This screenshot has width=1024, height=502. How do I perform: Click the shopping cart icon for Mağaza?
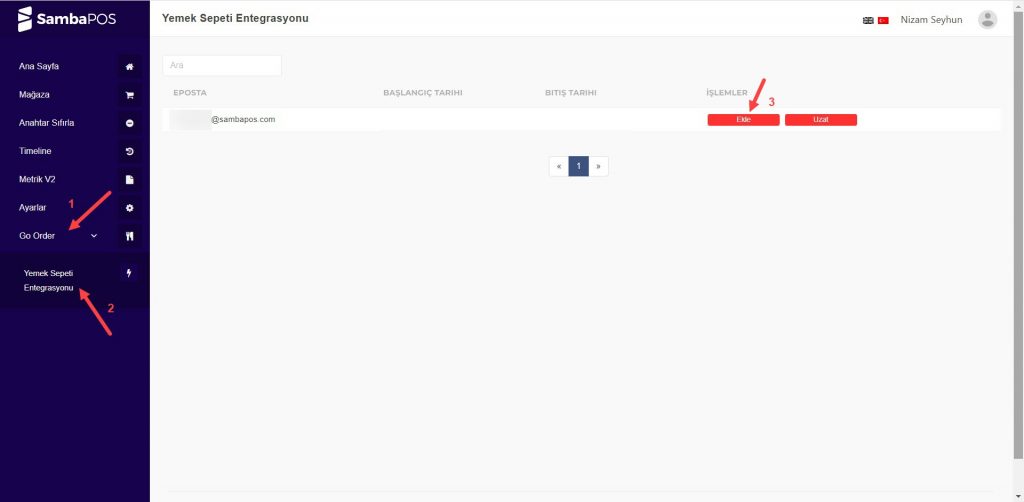click(129, 95)
